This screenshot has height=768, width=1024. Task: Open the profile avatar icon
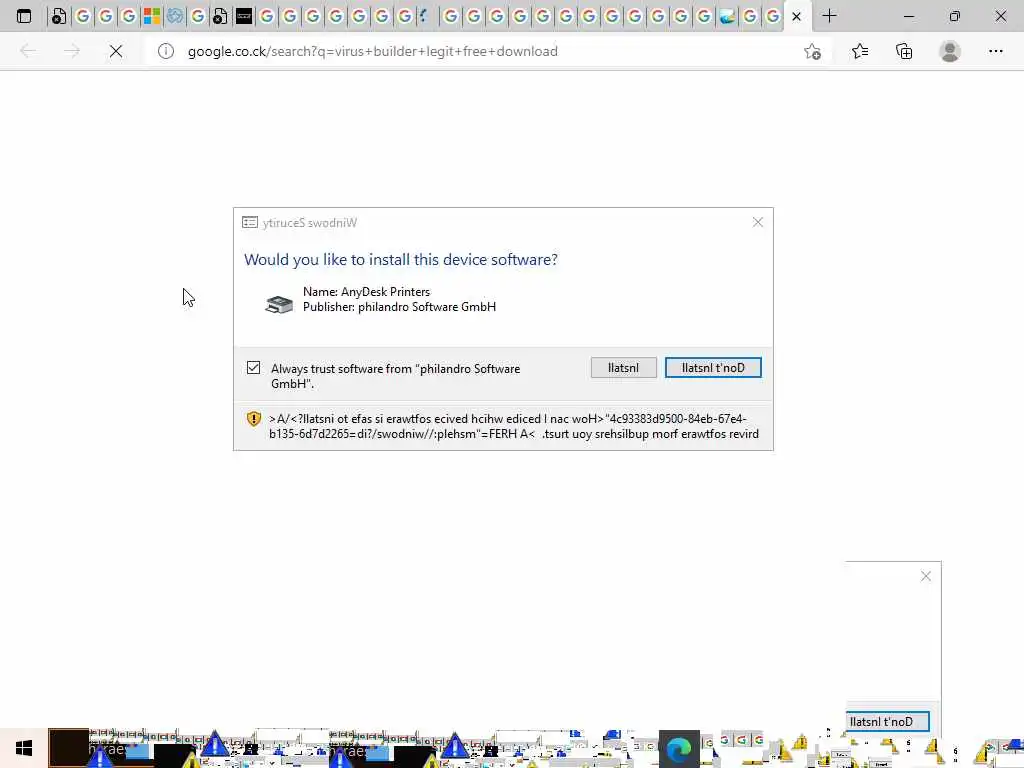click(950, 51)
